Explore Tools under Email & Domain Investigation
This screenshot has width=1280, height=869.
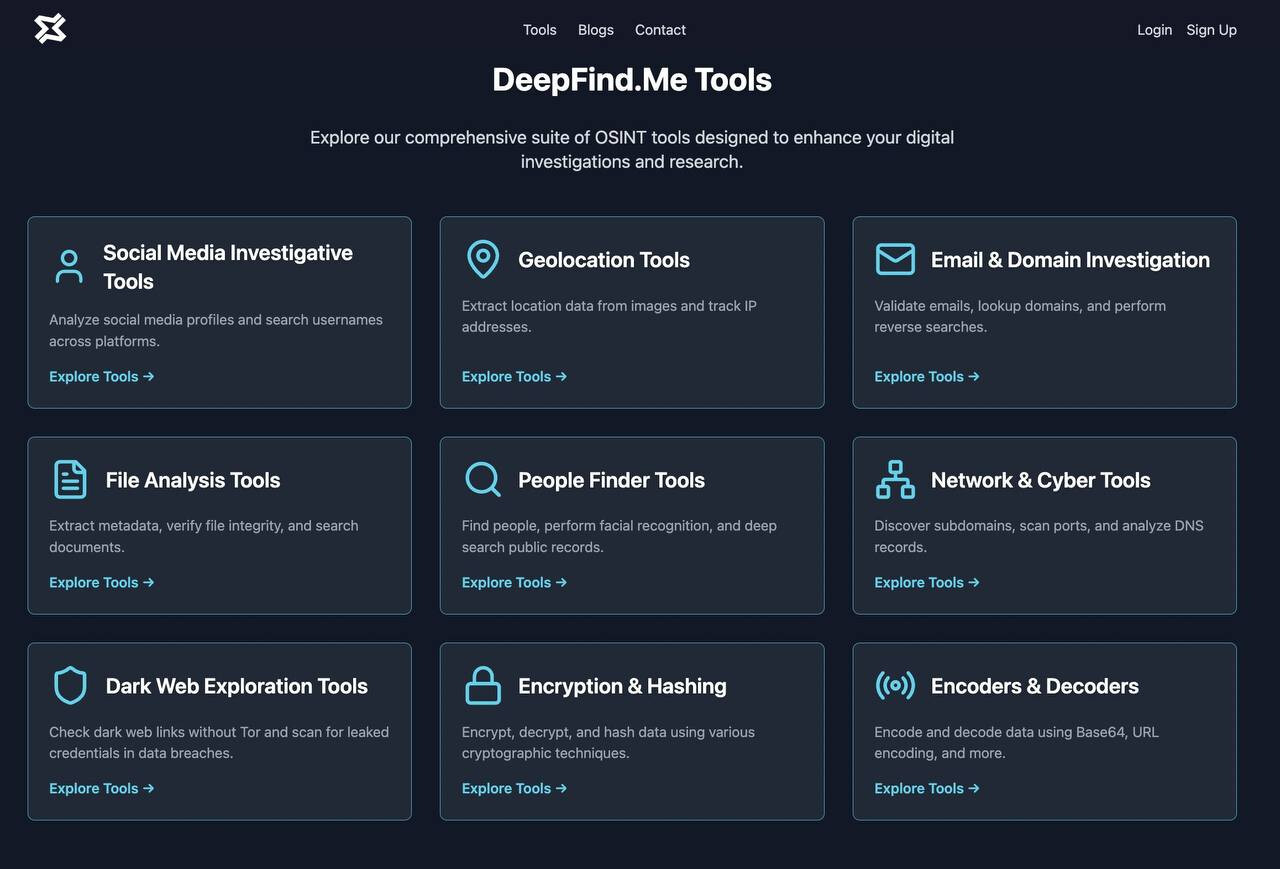tap(927, 377)
